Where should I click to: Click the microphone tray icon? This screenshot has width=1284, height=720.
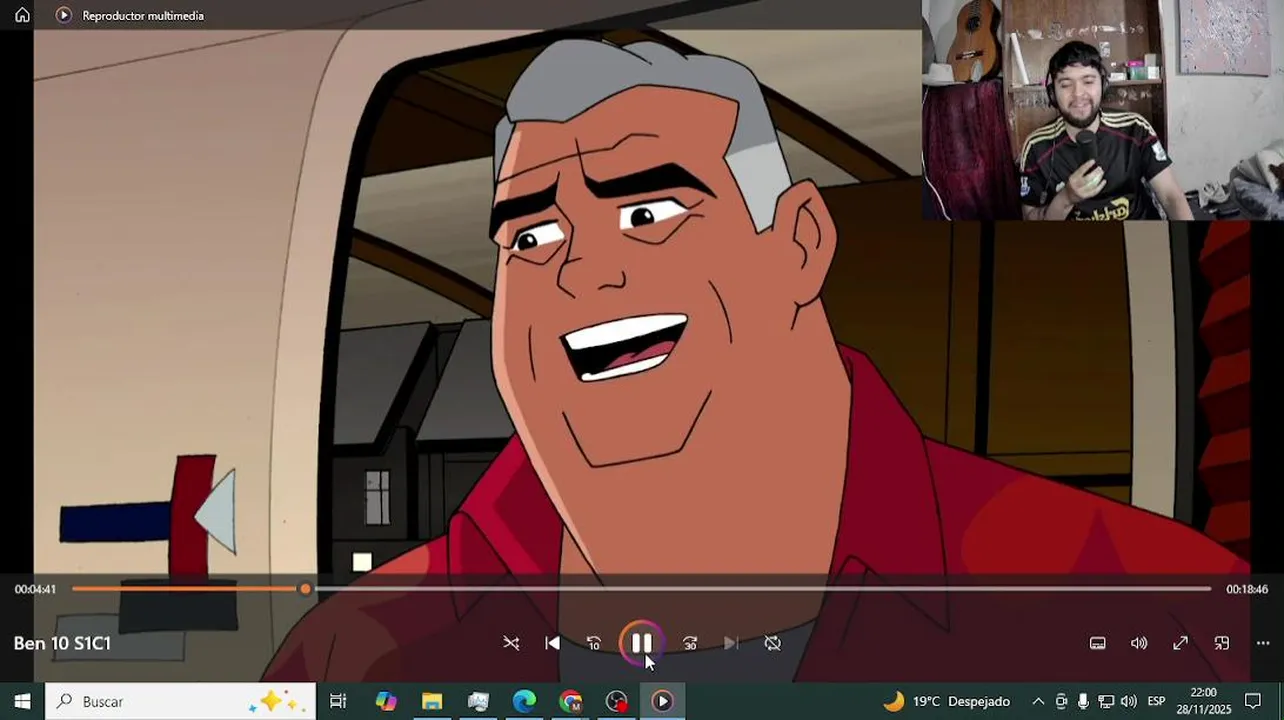pyautogui.click(x=1083, y=701)
